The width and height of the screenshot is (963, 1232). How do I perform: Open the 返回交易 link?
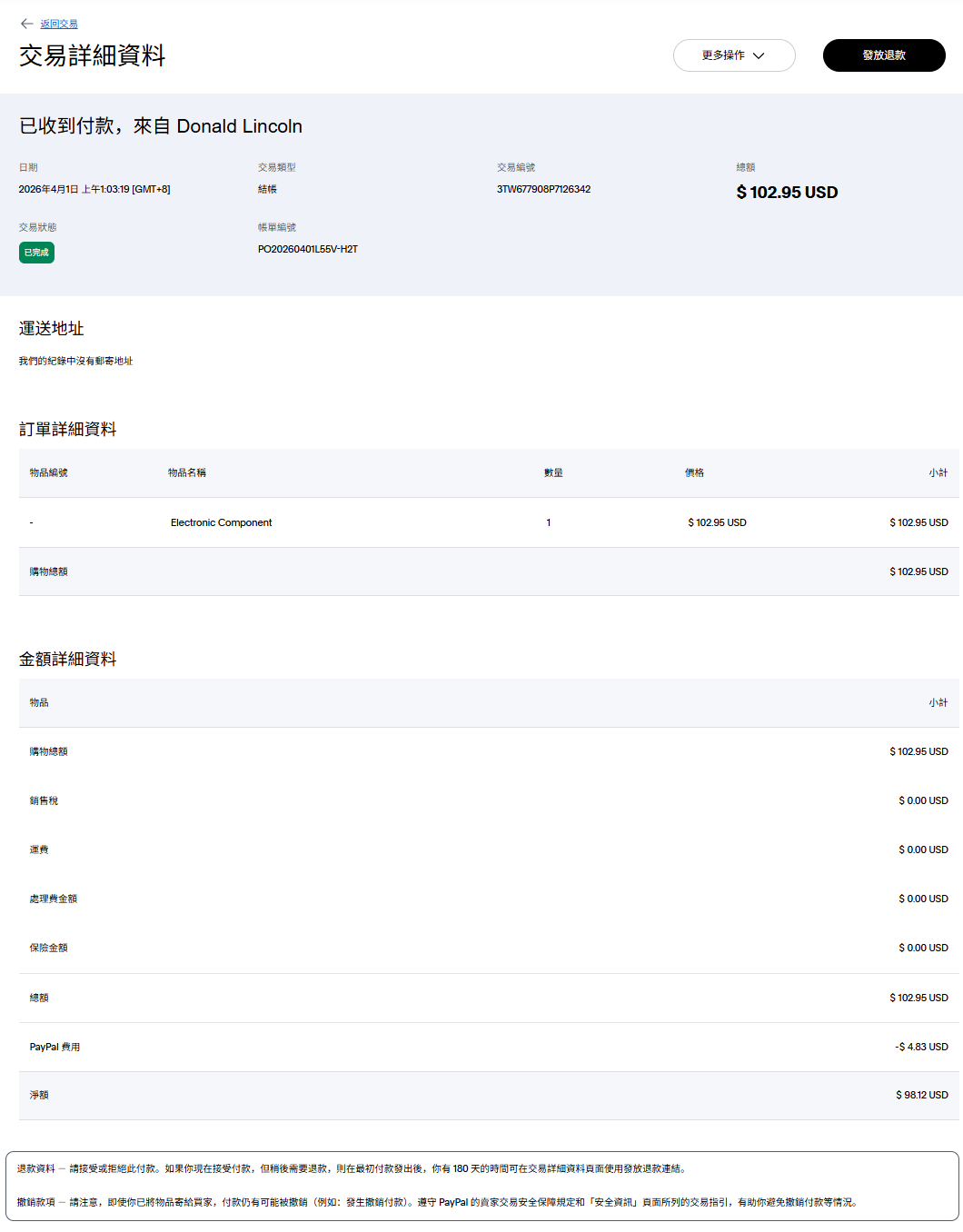pyautogui.click(x=59, y=25)
